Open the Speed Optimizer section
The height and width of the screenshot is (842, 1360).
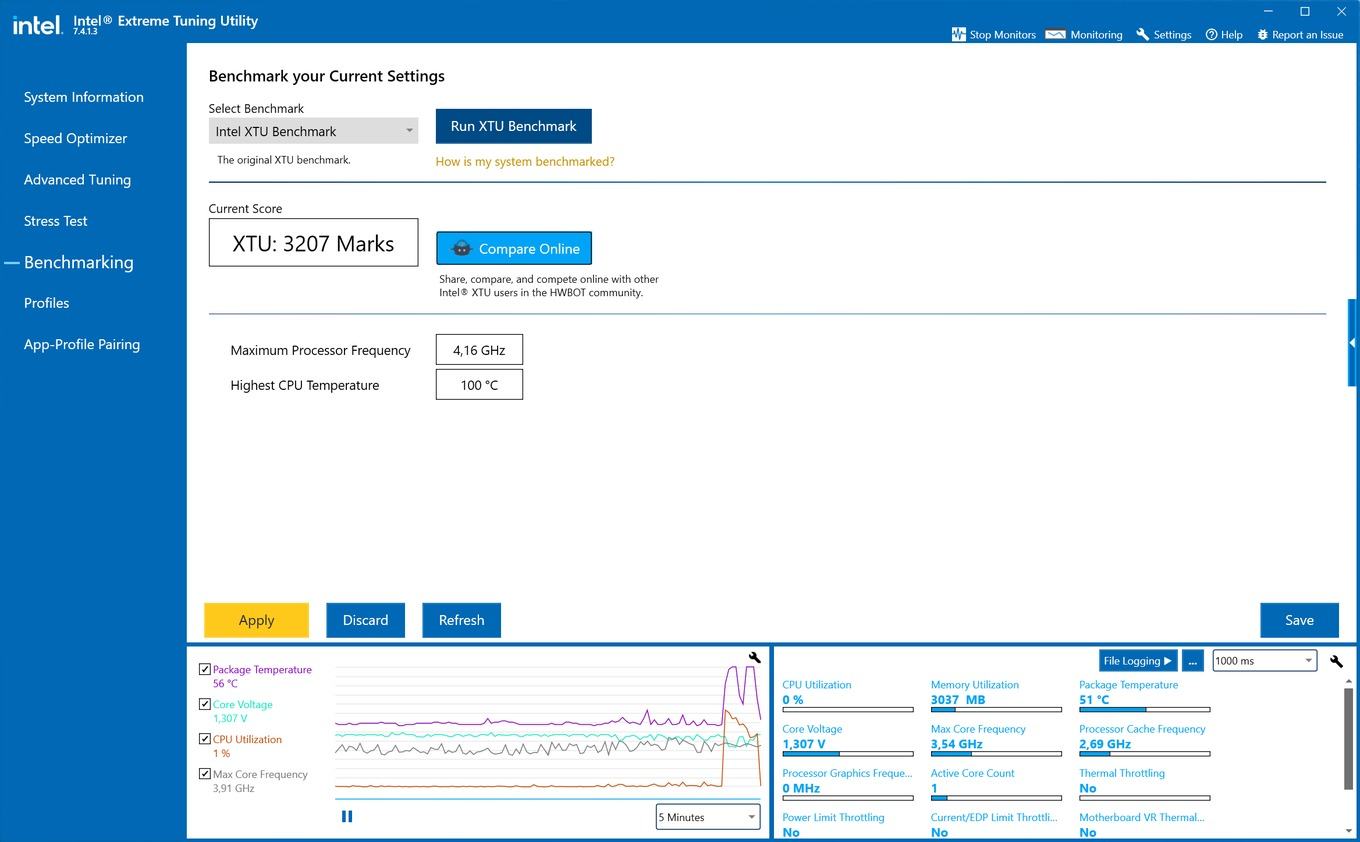[x=76, y=138]
